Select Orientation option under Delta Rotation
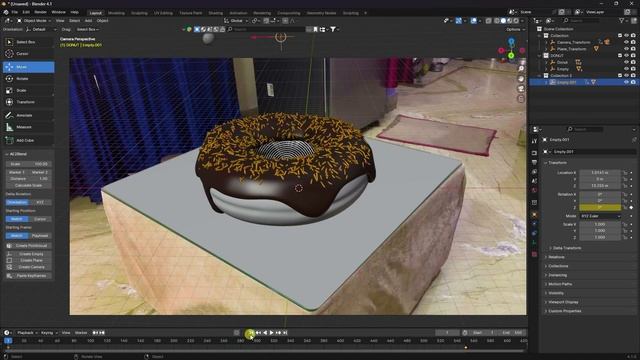640x360 pixels. pos(17,202)
